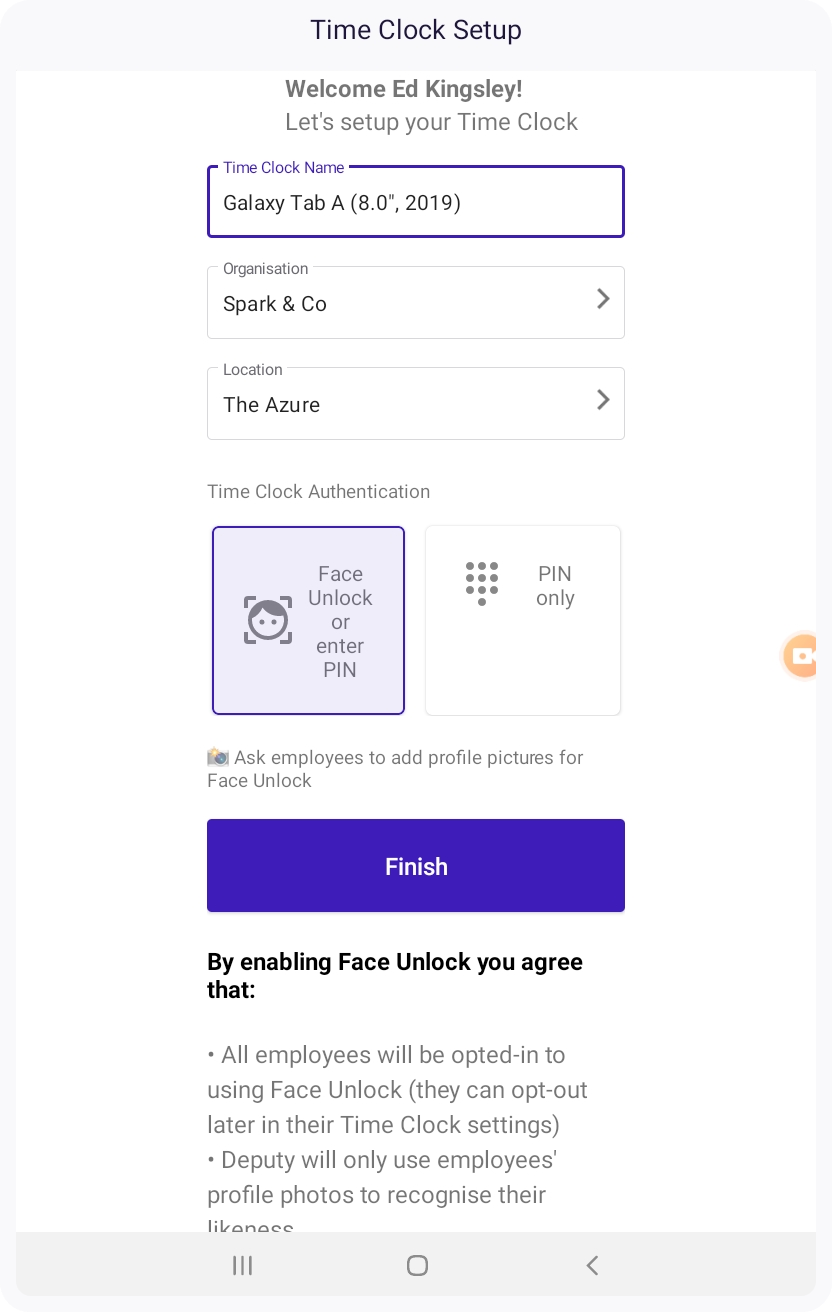
Task: Open the Organisation row for Spark & Co
Action: coord(416,303)
